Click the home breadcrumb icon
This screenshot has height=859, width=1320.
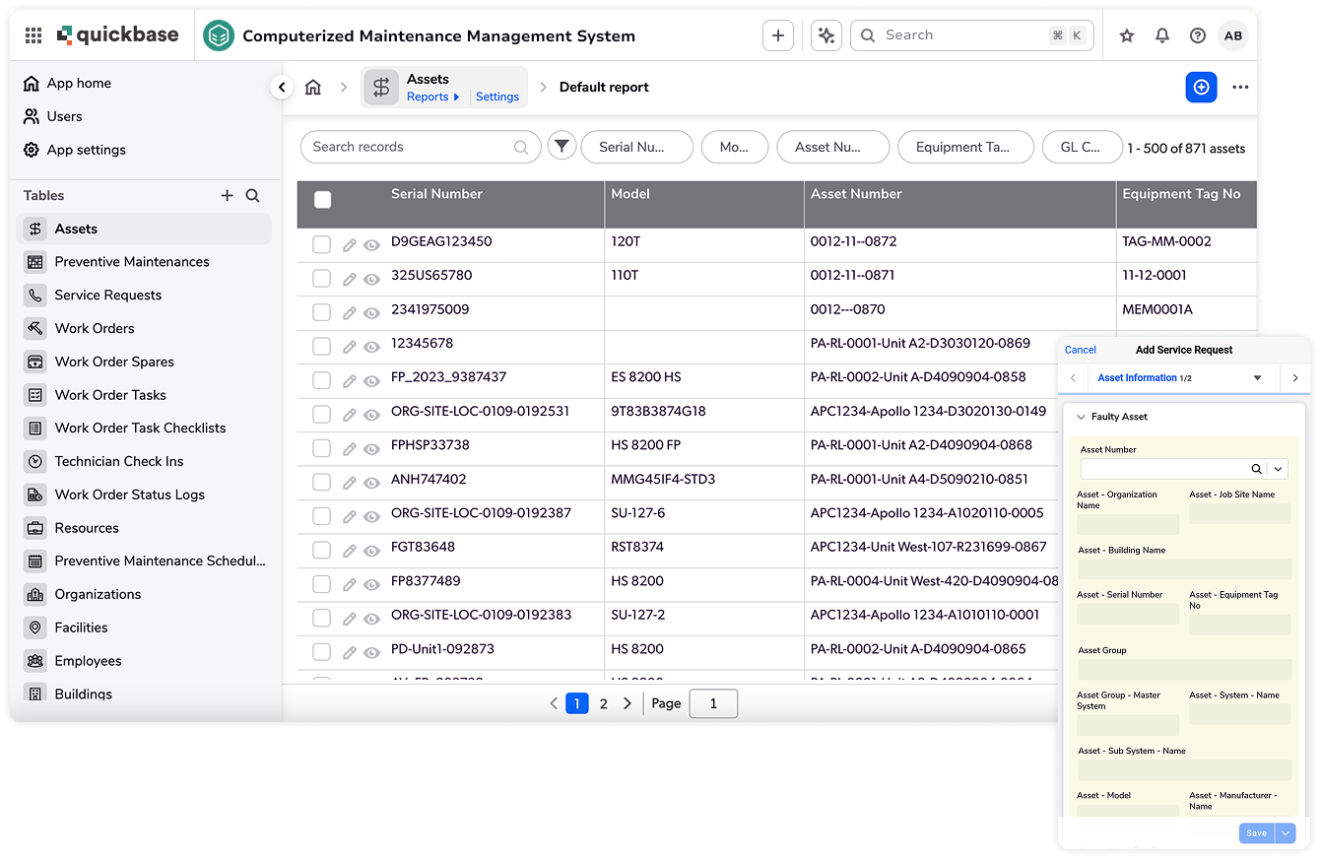[x=313, y=87]
